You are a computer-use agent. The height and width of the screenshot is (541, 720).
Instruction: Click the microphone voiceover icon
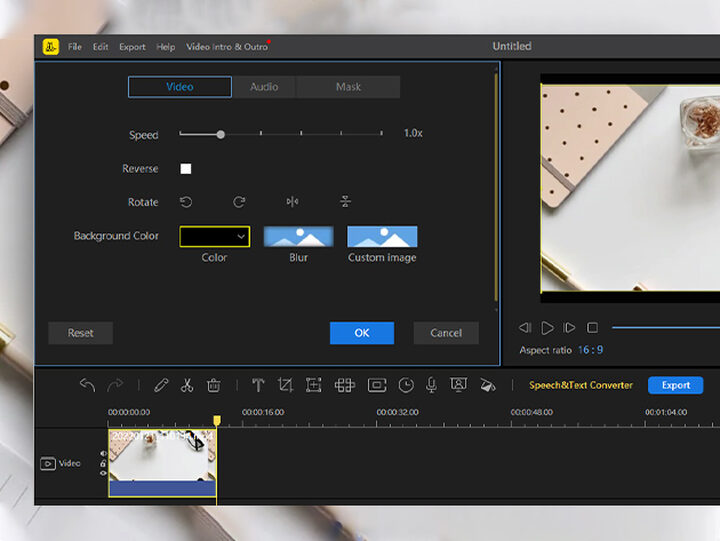tap(432, 385)
